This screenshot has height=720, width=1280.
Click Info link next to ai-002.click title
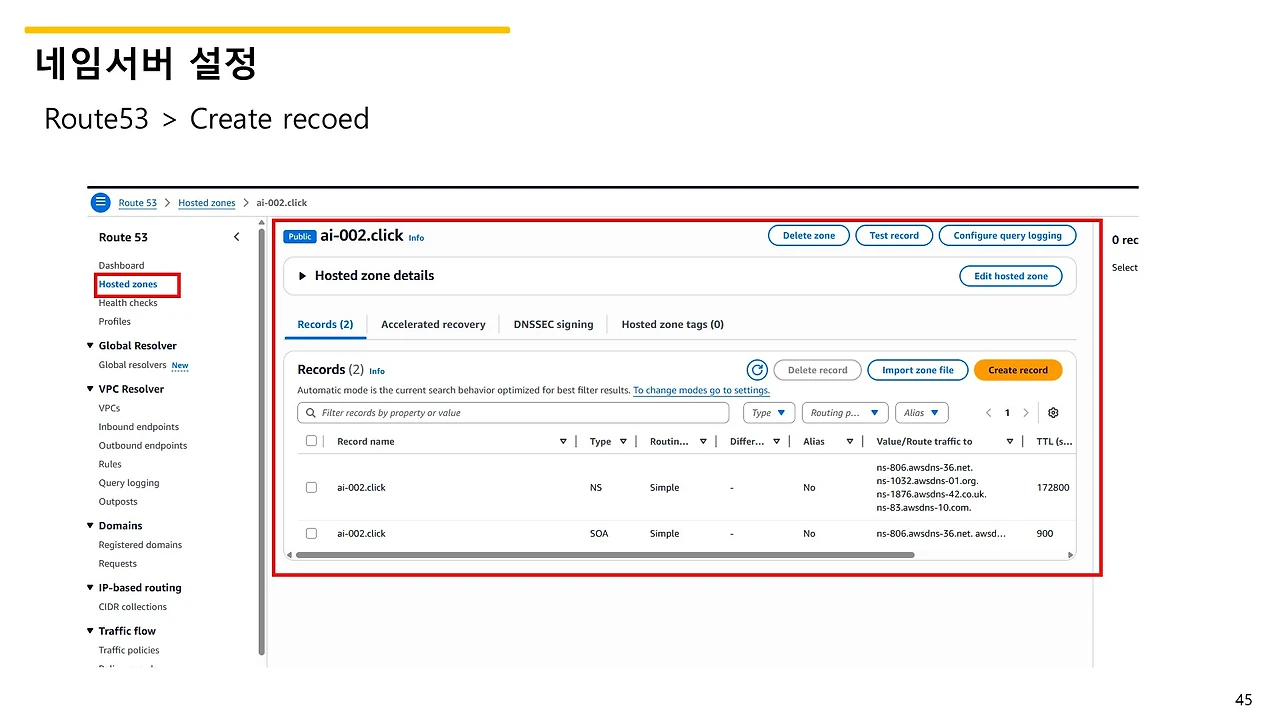point(416,238)
